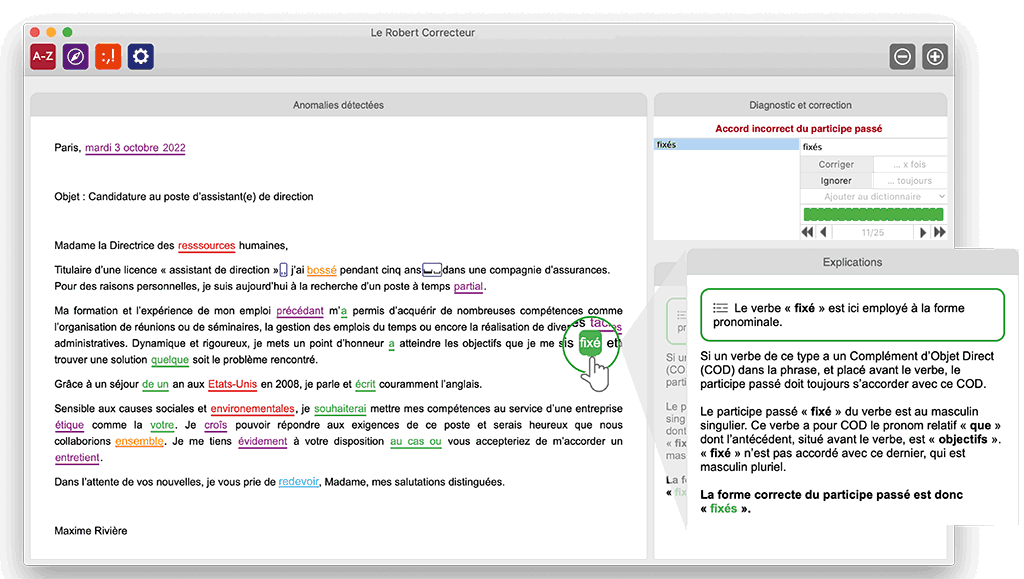Go to next anomaly arrow
1024x579 pixels.
point(923,232)
